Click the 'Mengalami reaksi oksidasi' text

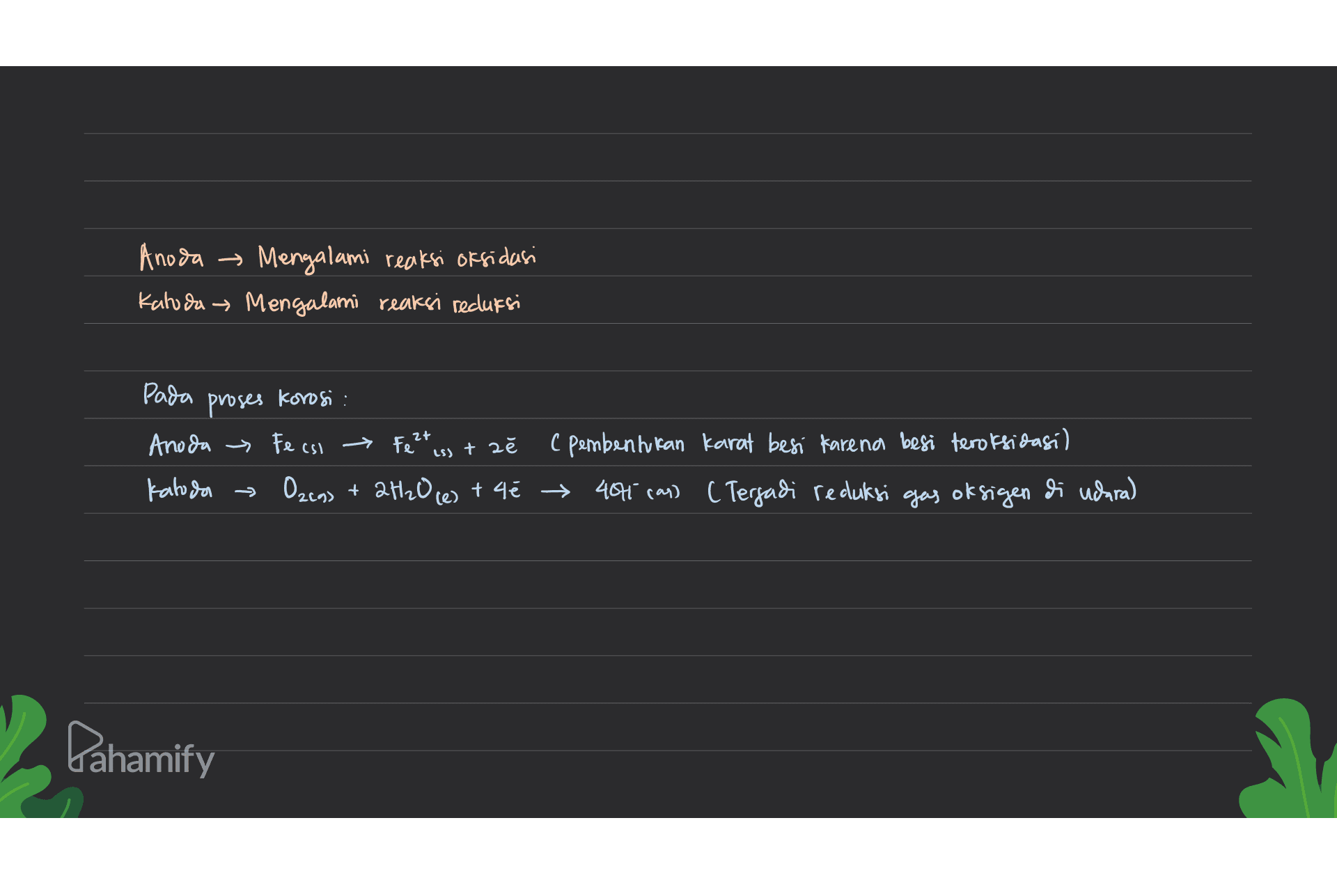point(397,258)
